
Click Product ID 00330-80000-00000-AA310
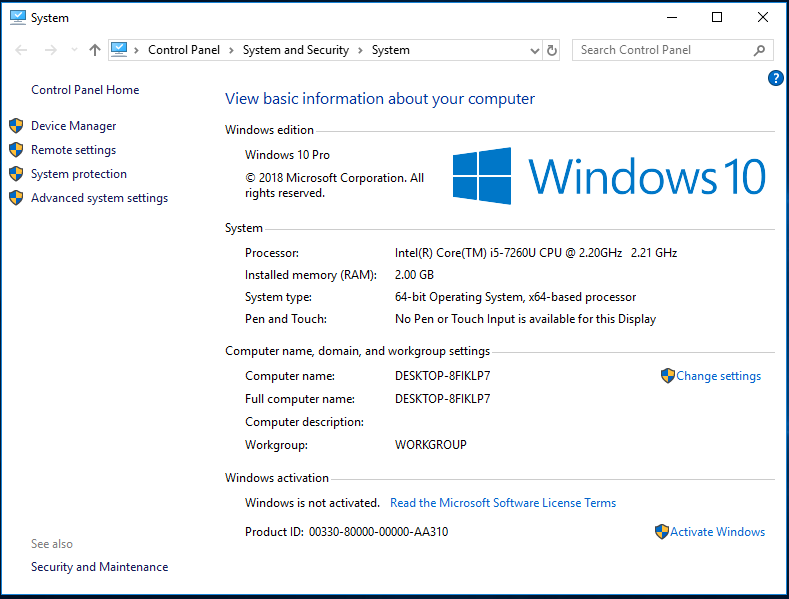point(347,532)
